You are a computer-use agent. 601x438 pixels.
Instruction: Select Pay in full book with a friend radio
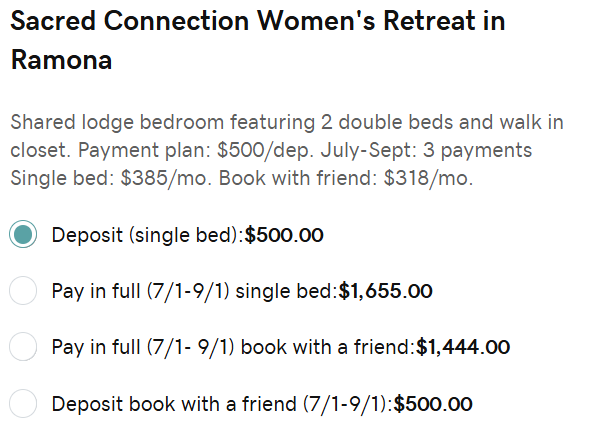[x=23, y=347]
